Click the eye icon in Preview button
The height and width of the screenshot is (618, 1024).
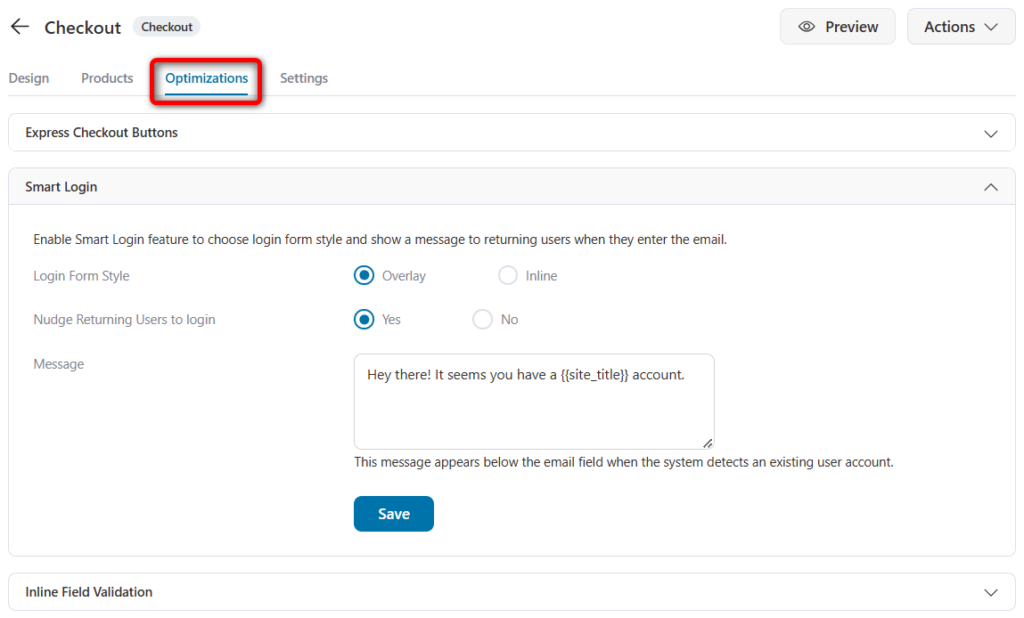tap(807, 27)
